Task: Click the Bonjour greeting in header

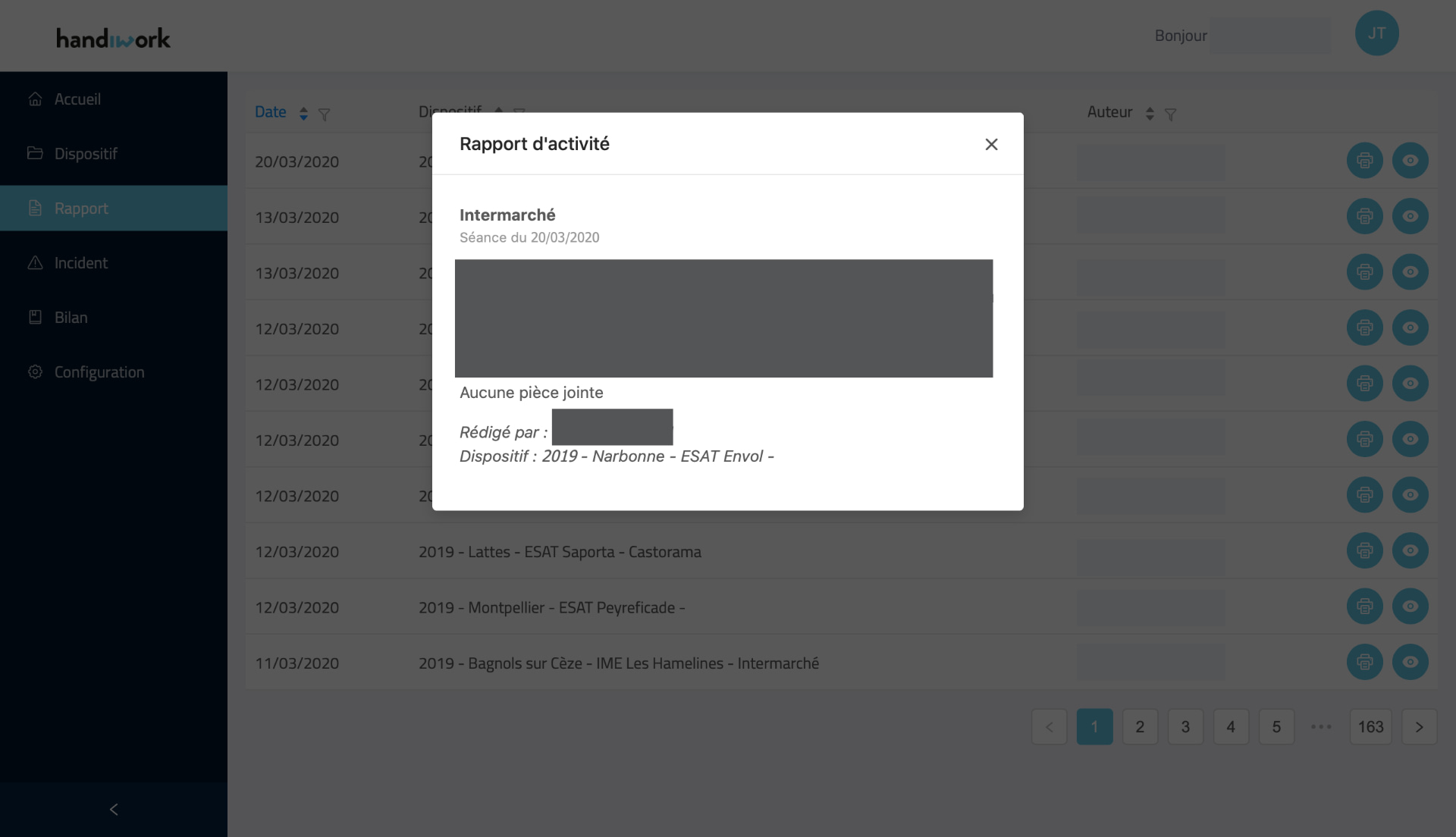Action: [1181, 36]
